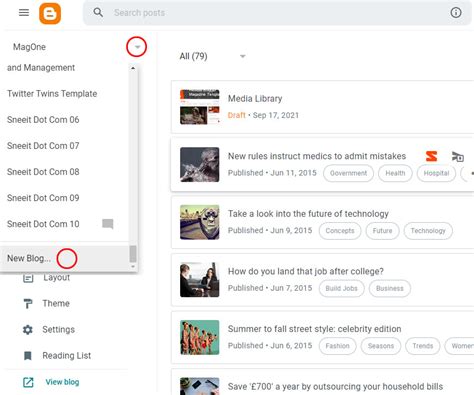
Task: Click the View blog external link icon
Action: (x=28, y=382)
